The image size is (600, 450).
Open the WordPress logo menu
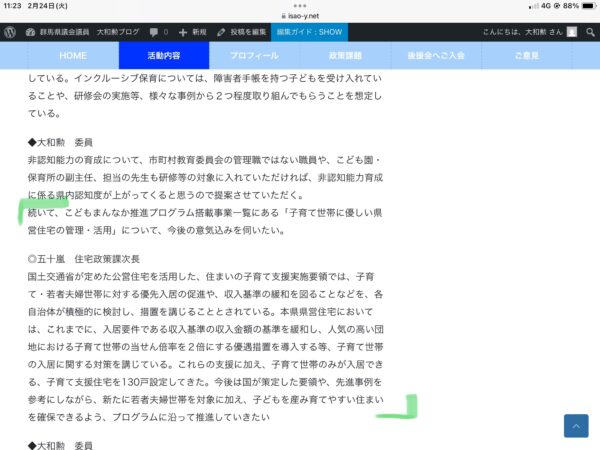(9, 32)
